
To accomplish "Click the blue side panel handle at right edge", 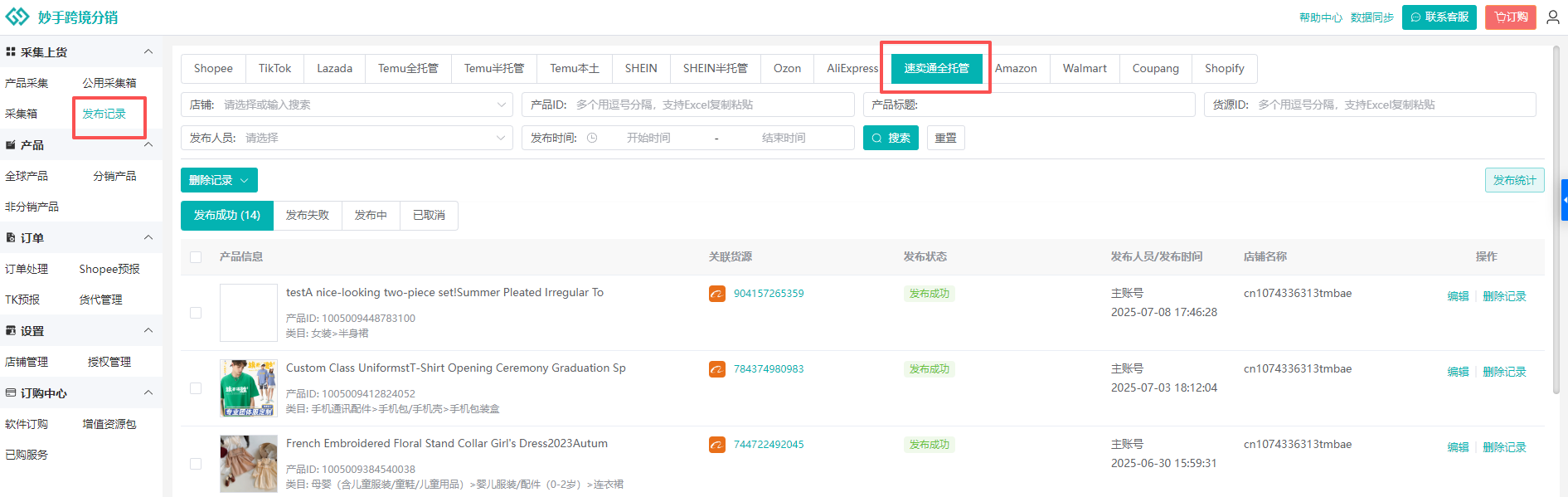I will coord(1565,200).
